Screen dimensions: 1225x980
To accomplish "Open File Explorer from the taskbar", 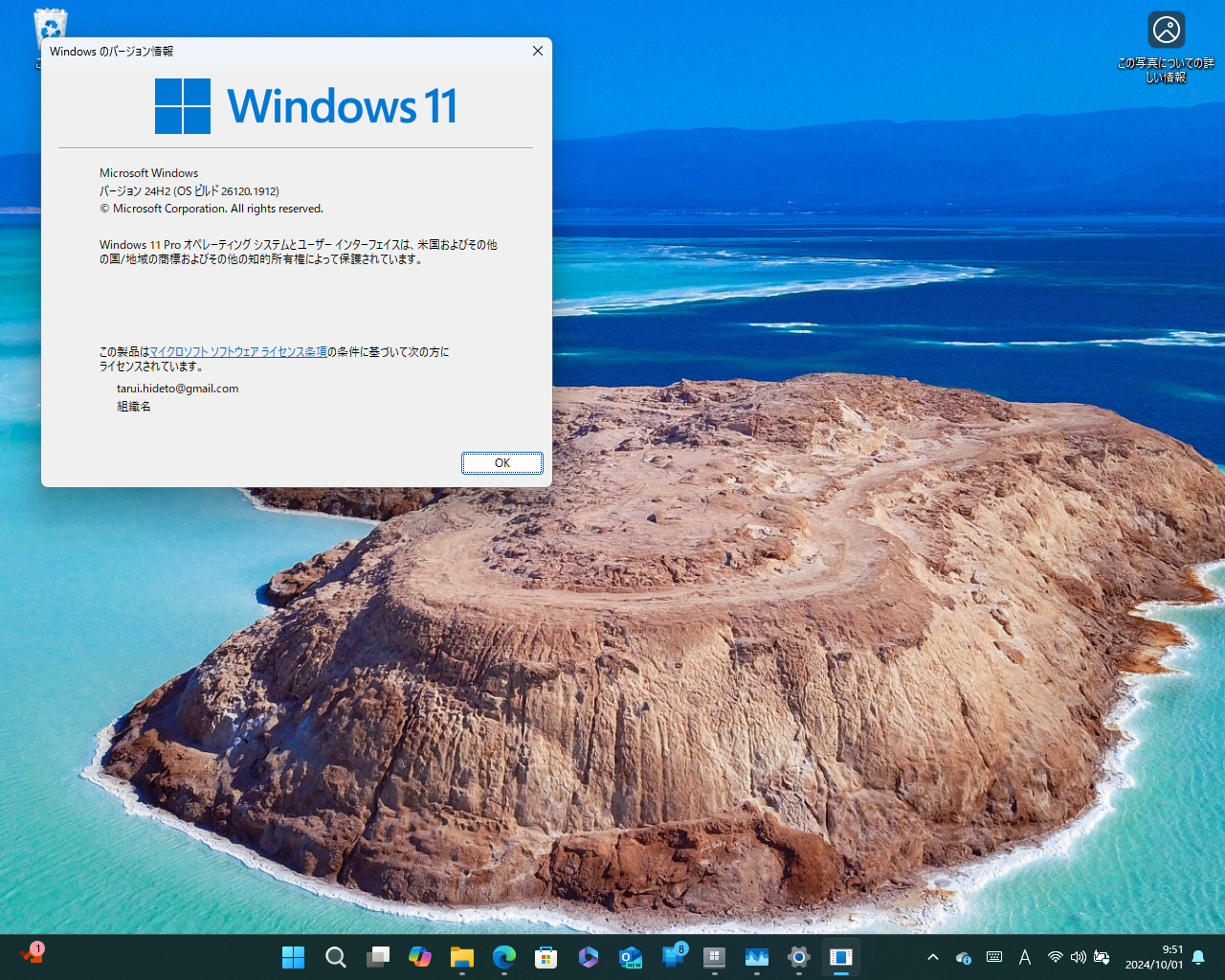I will click(x=461, y=957).
